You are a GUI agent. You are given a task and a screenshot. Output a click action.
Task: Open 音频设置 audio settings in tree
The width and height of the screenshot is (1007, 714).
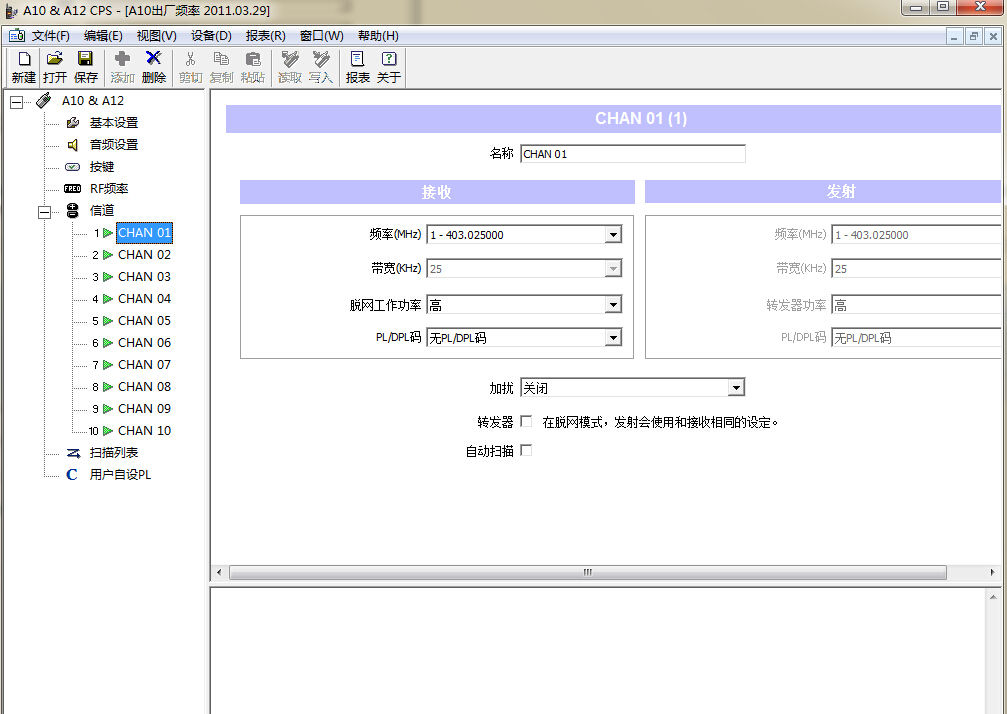pos(113,145)
